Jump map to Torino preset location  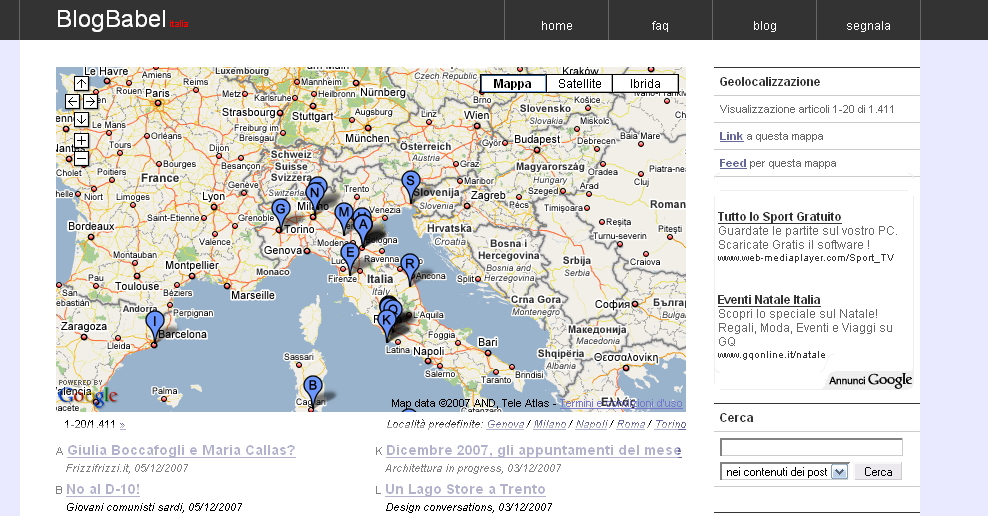[670, 424]
